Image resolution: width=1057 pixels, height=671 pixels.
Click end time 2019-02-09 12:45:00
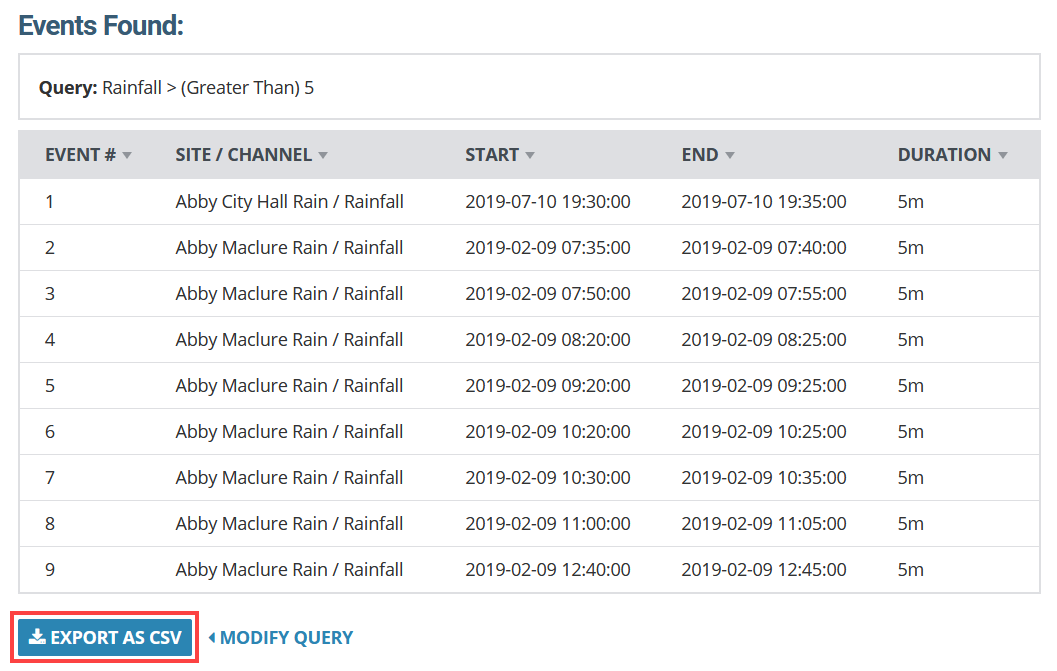click(764, 569)
